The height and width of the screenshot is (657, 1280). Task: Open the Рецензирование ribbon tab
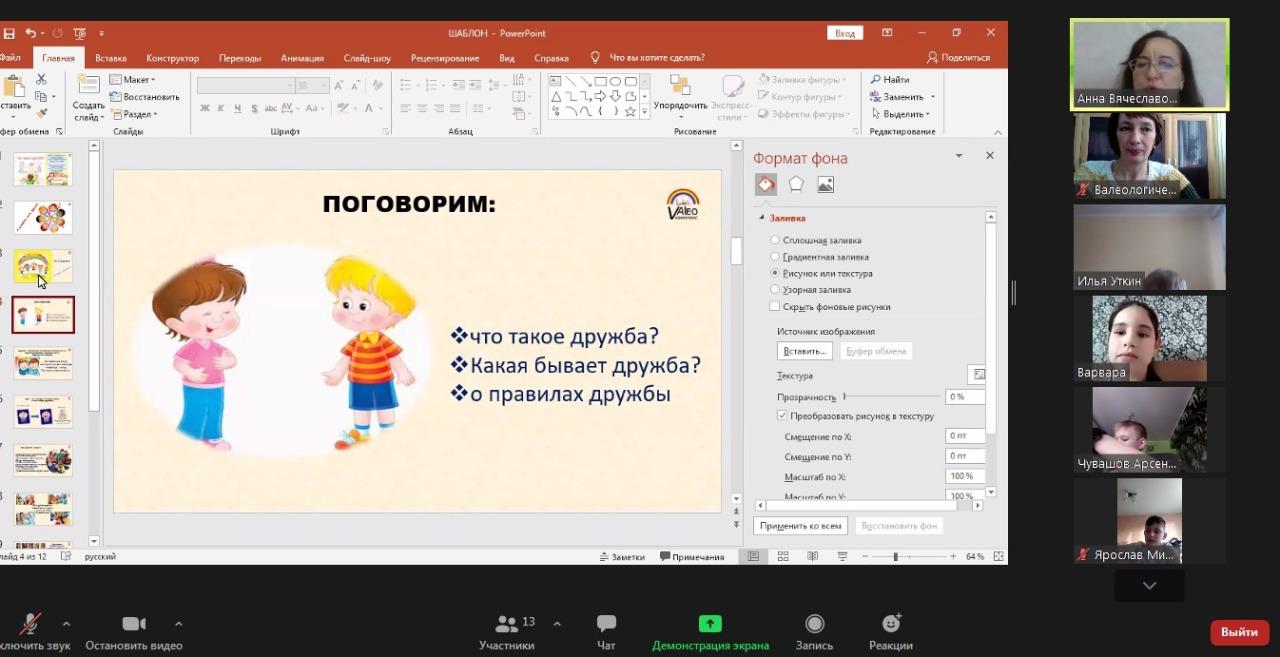pyautogui.click(x=445, y=58)
